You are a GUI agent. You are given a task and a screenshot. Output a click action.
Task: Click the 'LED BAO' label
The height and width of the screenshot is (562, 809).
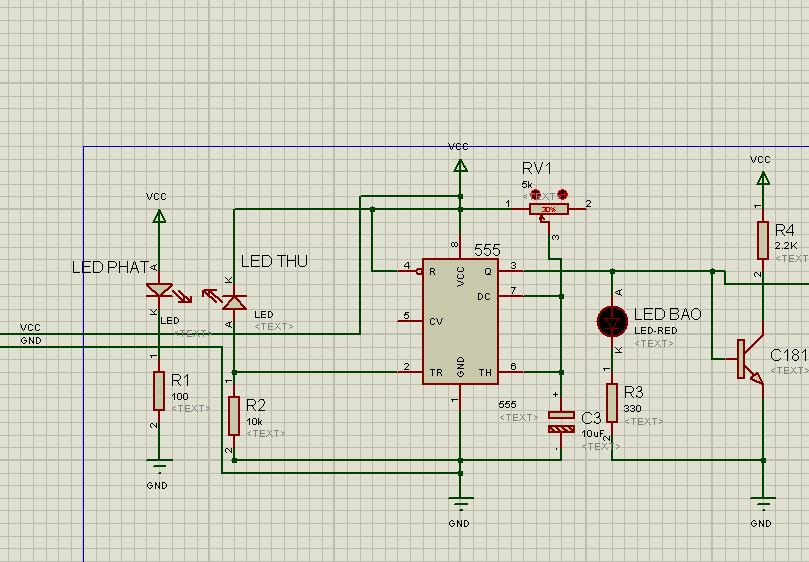668,314
